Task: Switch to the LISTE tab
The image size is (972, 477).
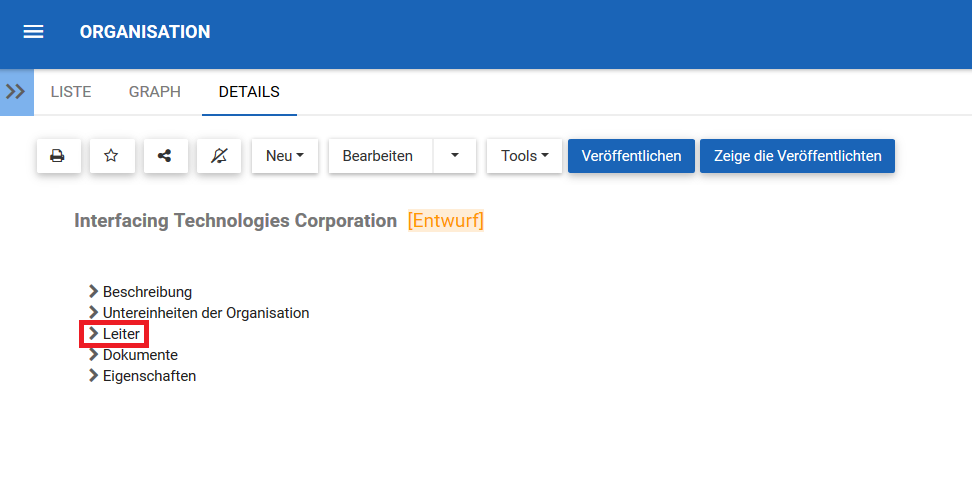Action: 71,92
